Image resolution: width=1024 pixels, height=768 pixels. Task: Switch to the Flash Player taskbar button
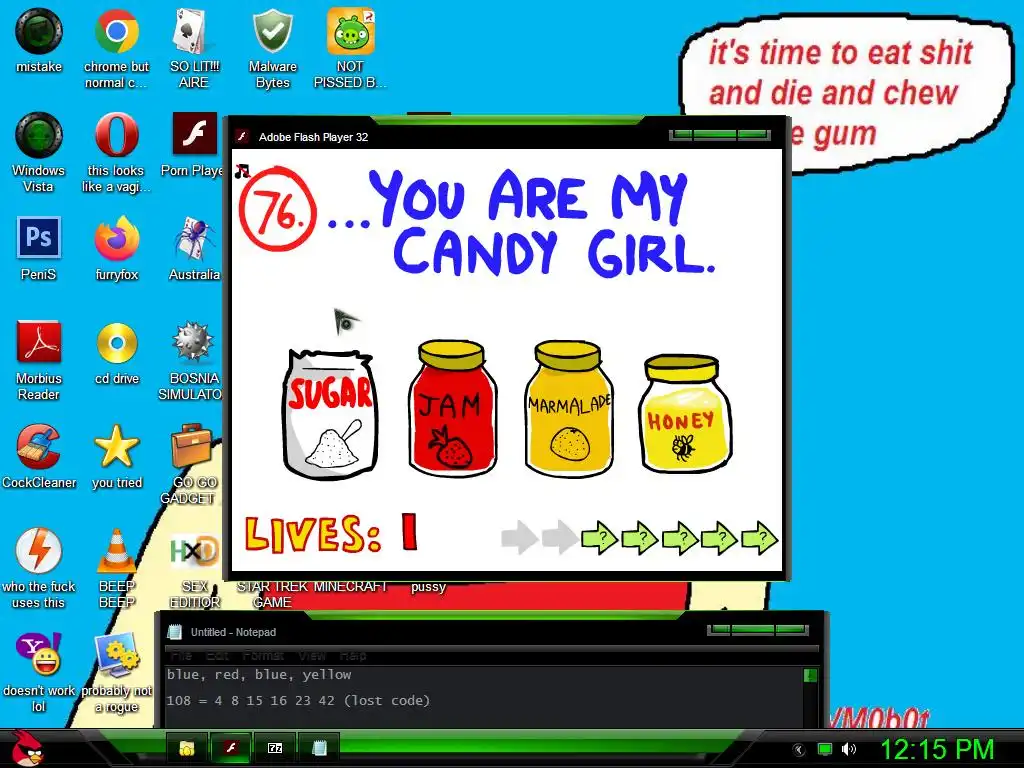pos(231,748)
